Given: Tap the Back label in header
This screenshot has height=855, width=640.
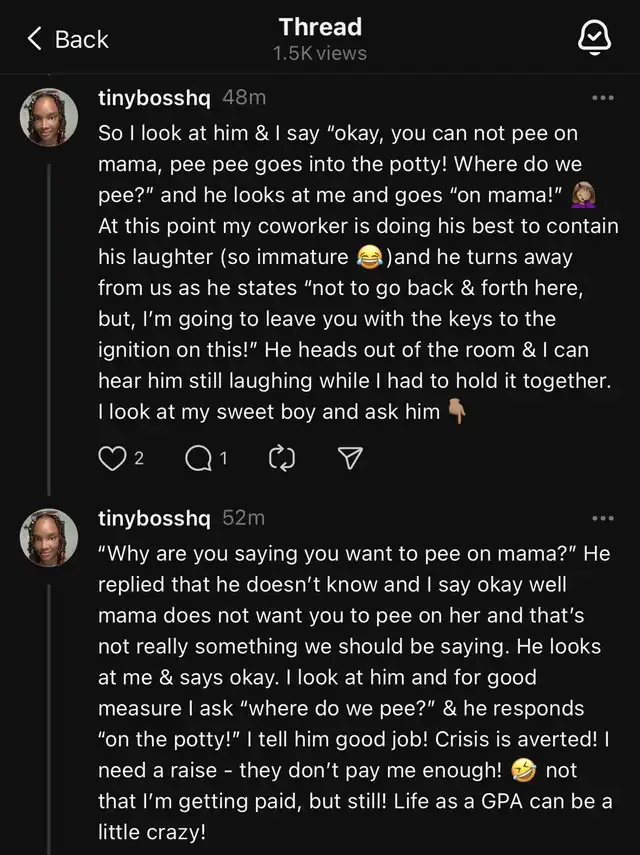Looking at the screenshot, I should pyautogui.click(x=82, y=40).
